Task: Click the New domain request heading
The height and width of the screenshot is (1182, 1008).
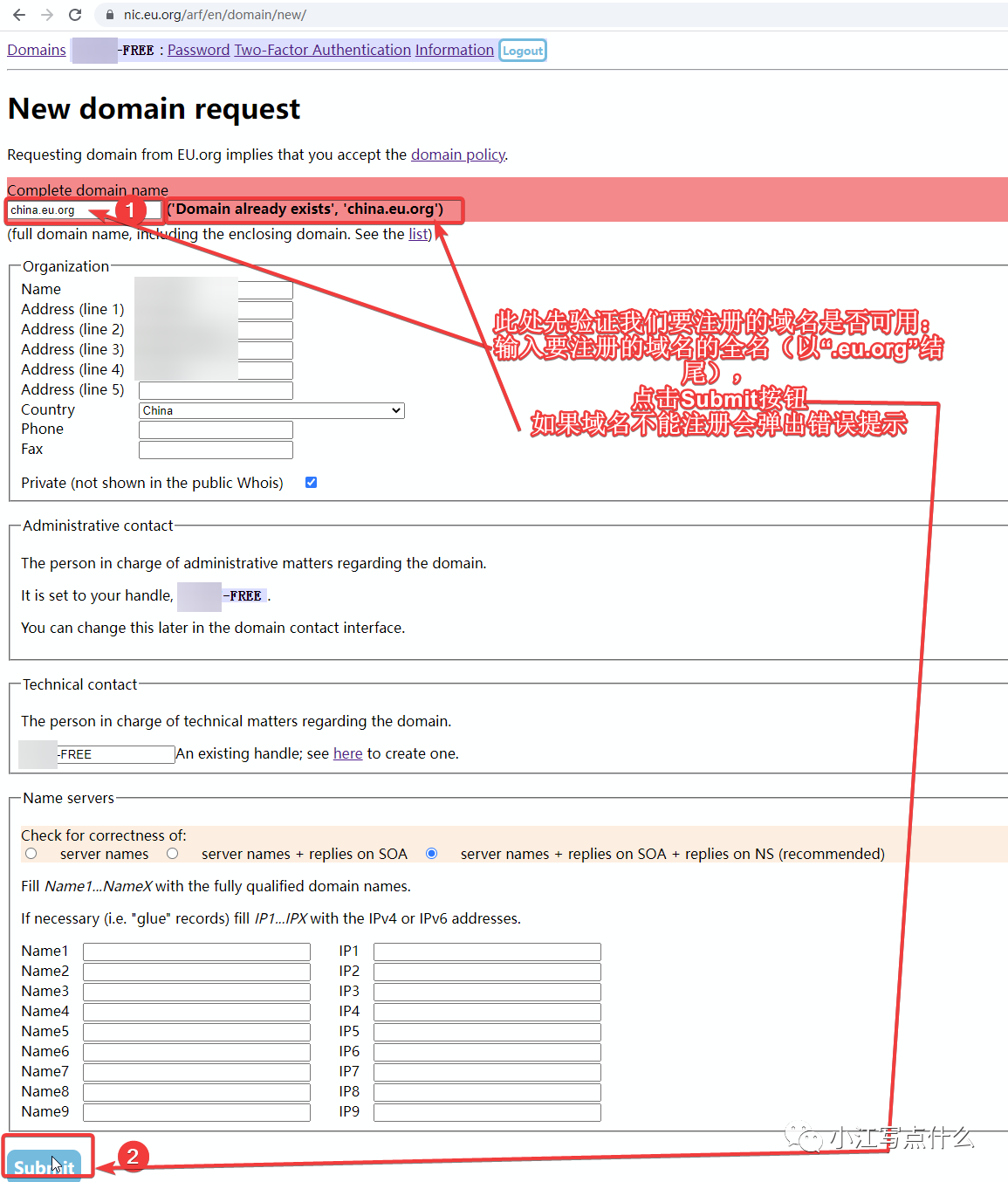Action: (154, 108)
